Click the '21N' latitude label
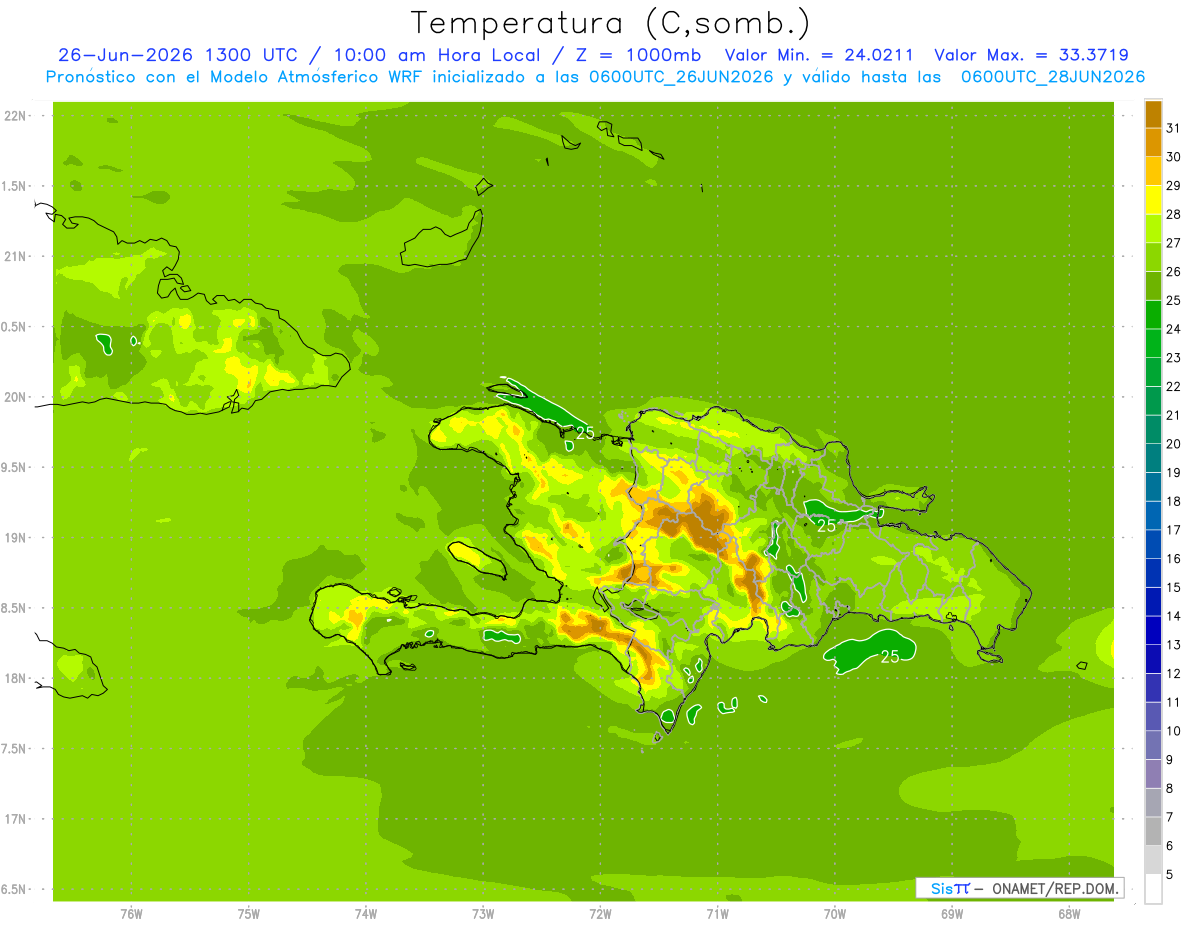This screenshot has height=927, width=1200. click(x=16, y=257)
